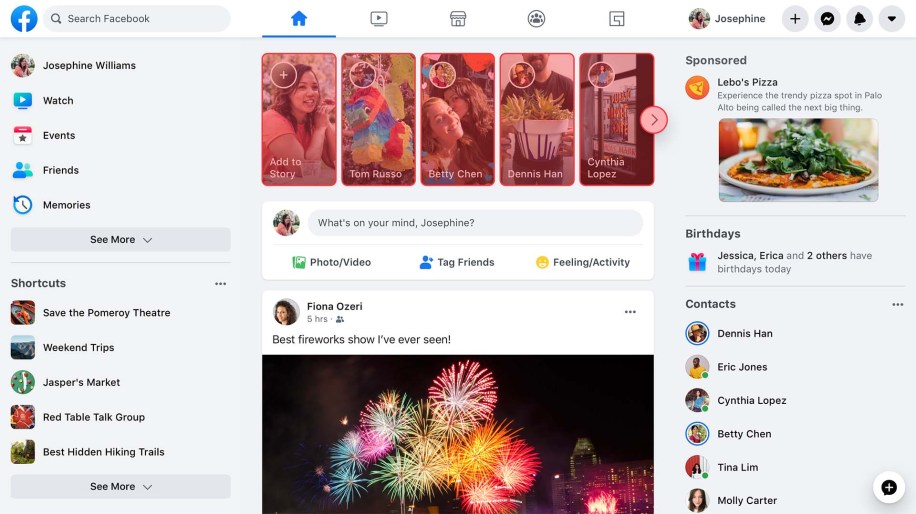The width and height of the screenshot is (916, 514).
Task: Click the Search Facebook field
Action: [x=140, y=18]
